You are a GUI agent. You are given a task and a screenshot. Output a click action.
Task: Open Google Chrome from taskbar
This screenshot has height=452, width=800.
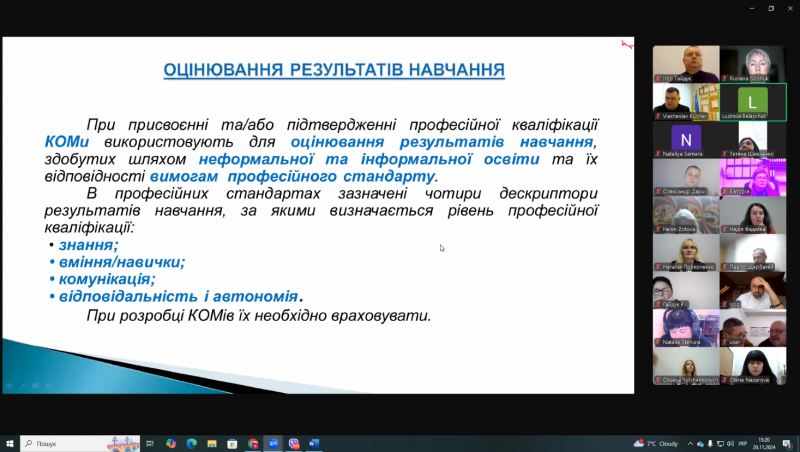pos(252,443)
